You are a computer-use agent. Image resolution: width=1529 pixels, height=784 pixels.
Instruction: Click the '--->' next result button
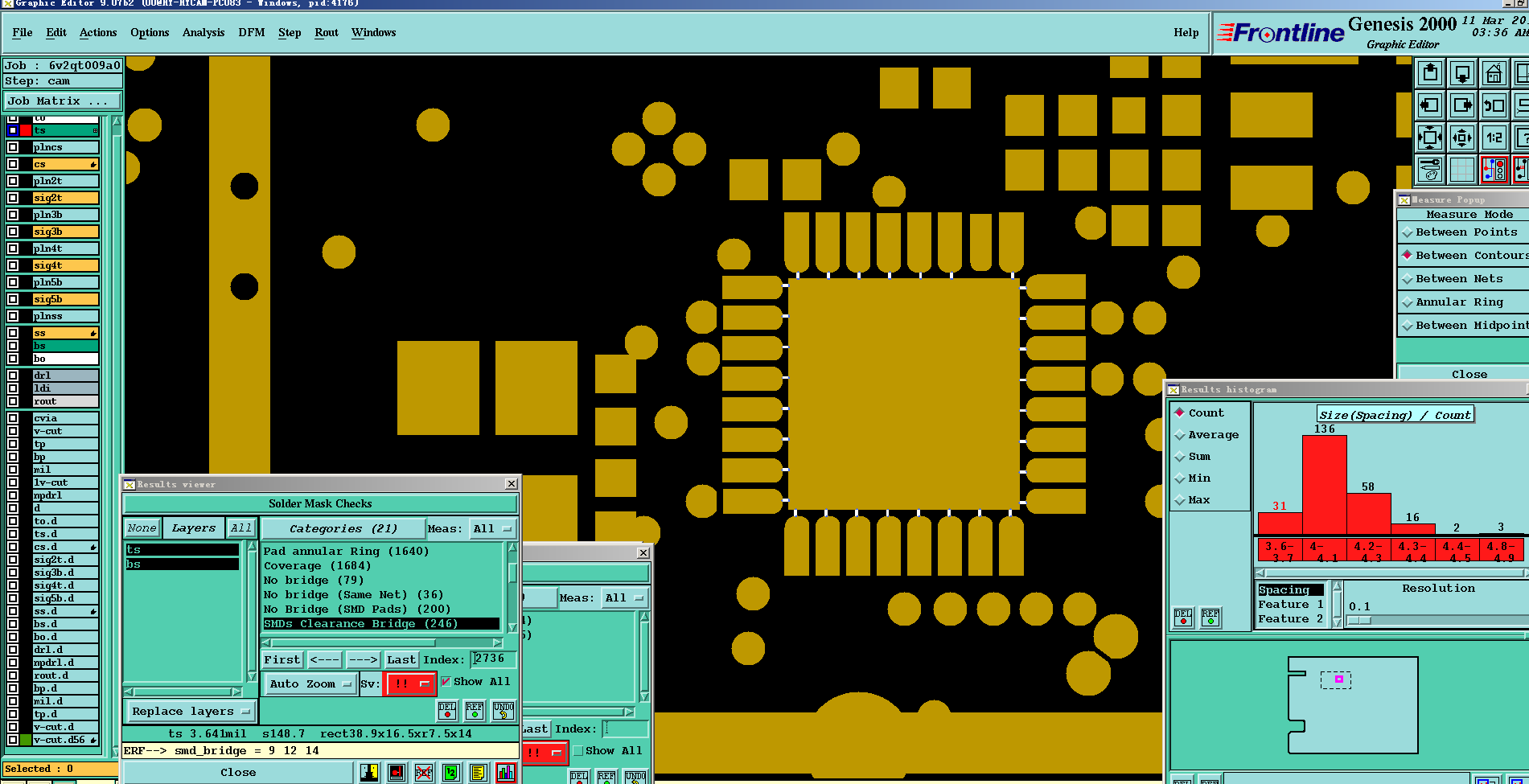(363, 660)
